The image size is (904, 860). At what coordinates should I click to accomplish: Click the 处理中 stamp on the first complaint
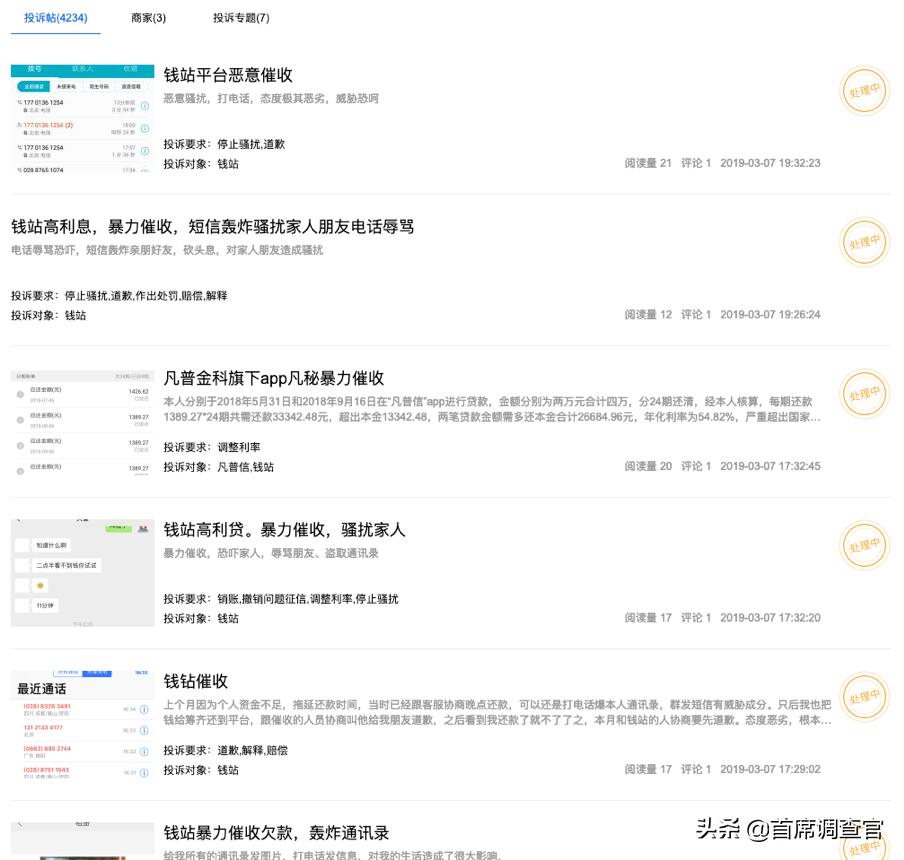pos(864,90)
